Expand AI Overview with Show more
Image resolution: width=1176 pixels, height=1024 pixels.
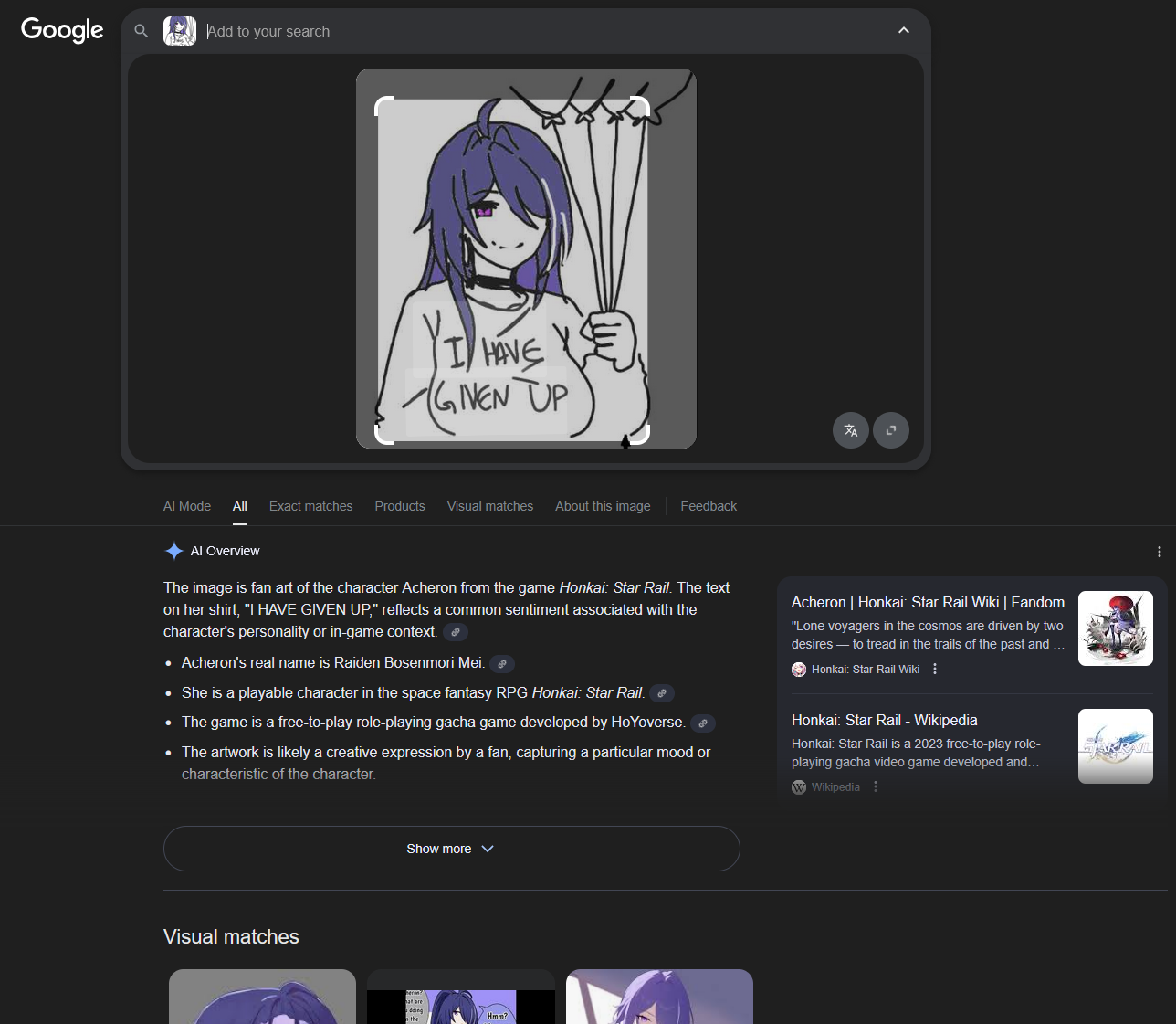(452, 849)
